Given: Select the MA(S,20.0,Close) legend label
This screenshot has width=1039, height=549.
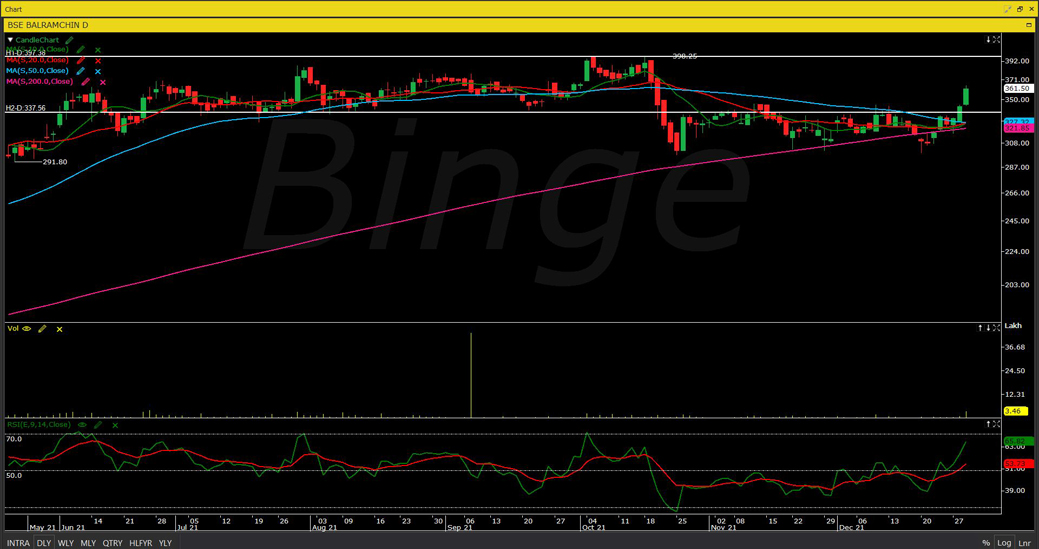Looking at the screenshot, I should pyautogui.click(x=38, y=60).
